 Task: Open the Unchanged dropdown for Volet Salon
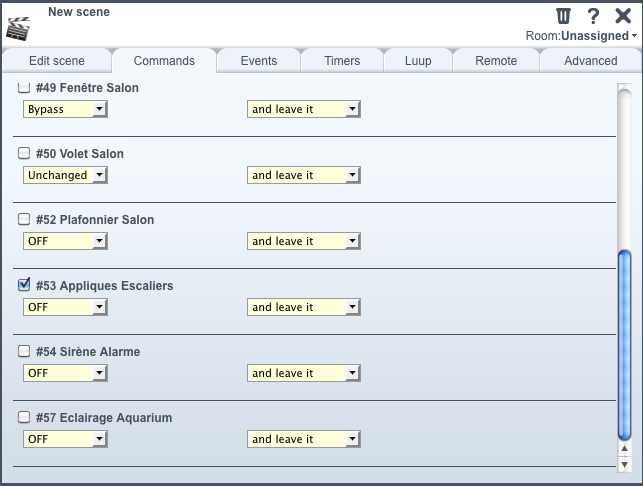tap(65, 175)
